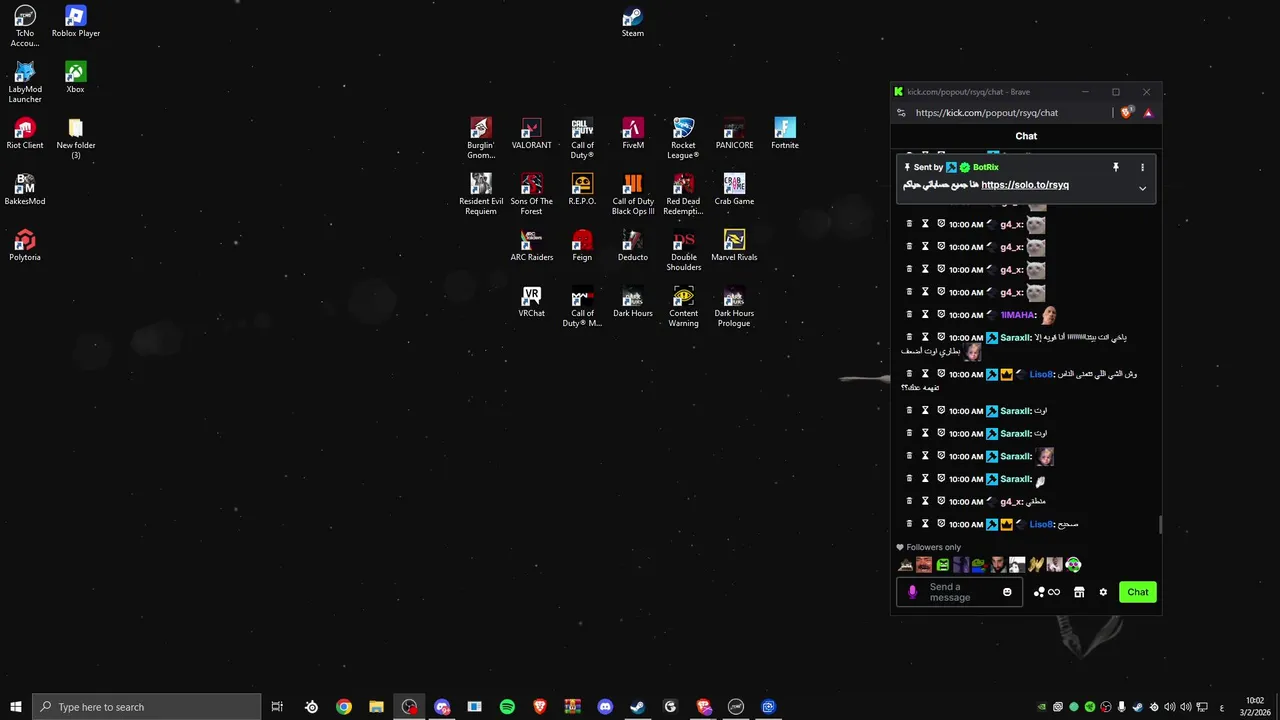Click the green Chat send button
The image size is (1280, 720).
pyautogui.click(x=1138, y=592)
